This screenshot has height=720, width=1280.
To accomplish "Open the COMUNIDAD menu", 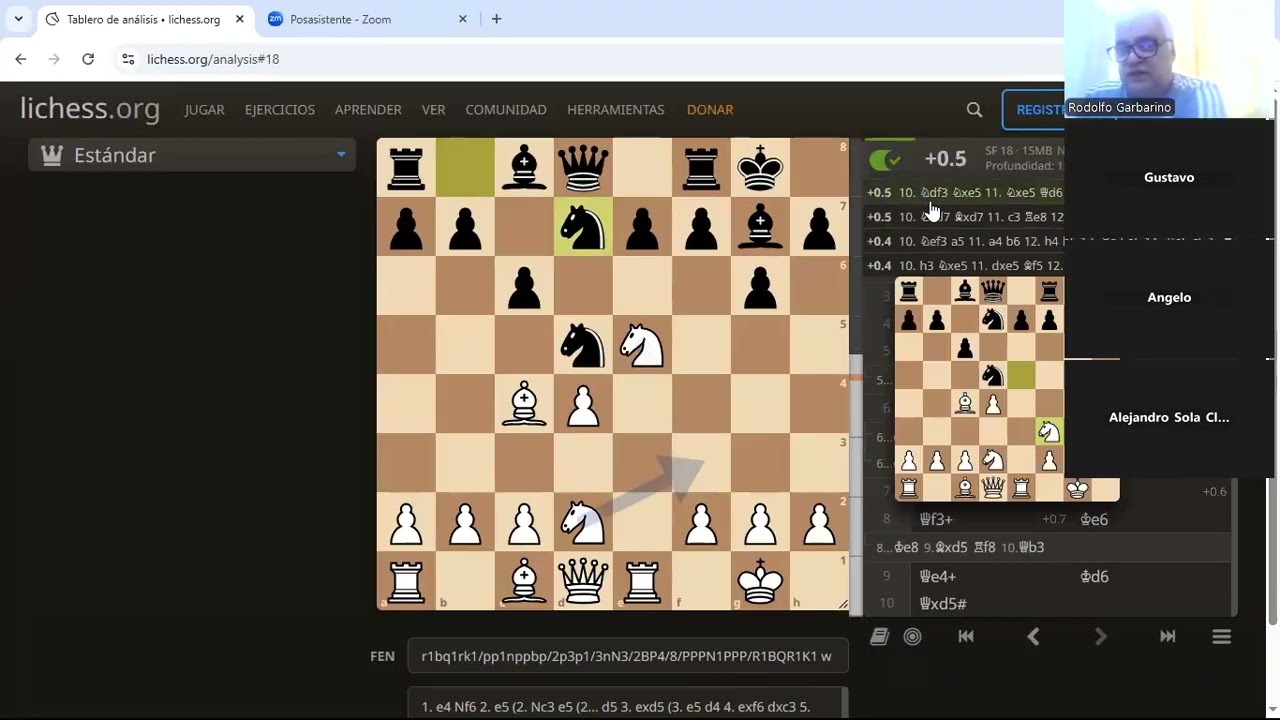I will [x=506, y=110].
